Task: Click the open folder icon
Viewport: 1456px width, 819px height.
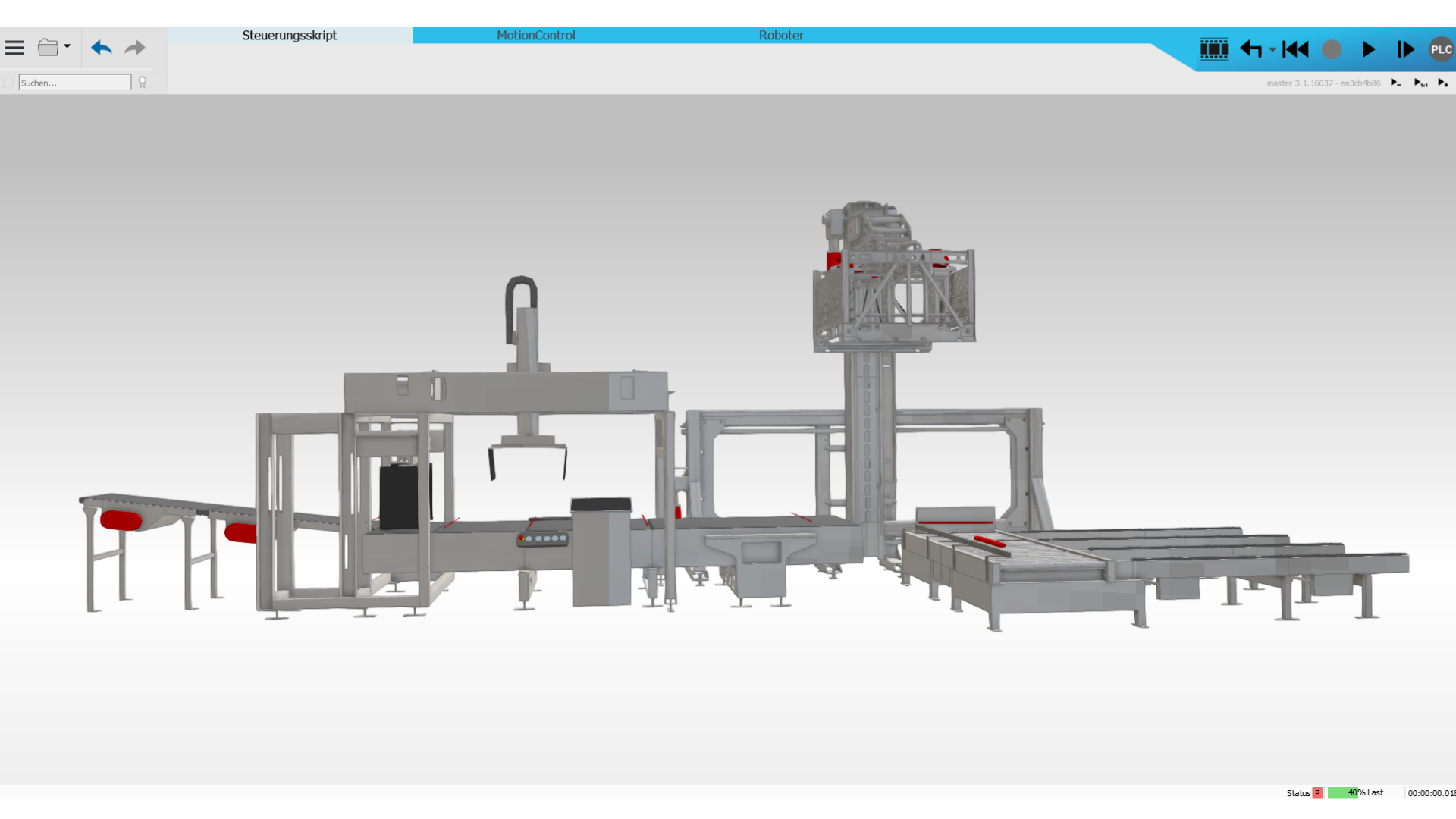Action: [x=48, y=48]
